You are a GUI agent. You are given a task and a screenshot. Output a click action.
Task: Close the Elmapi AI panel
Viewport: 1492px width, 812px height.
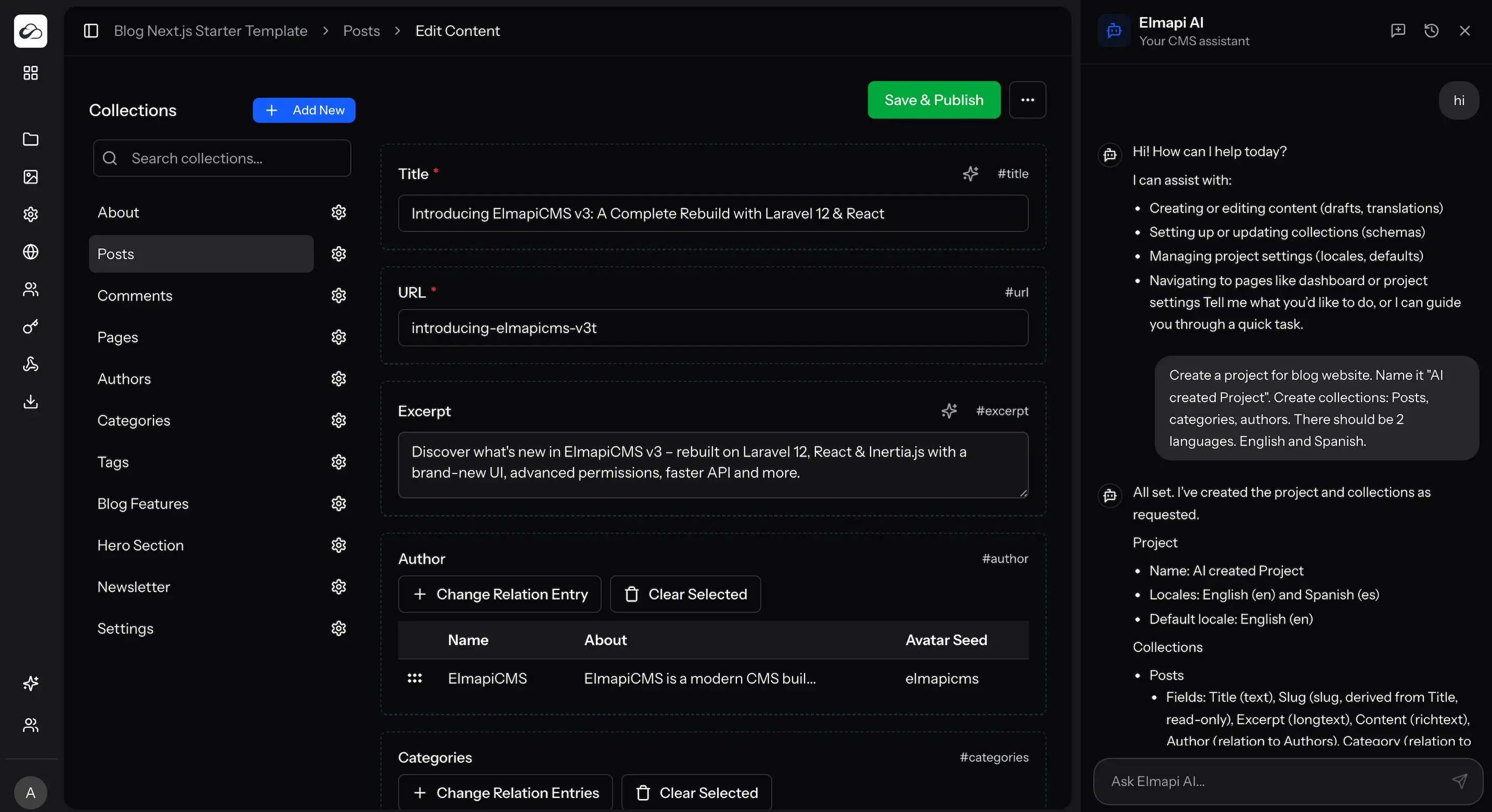[x=1465, y=31]
